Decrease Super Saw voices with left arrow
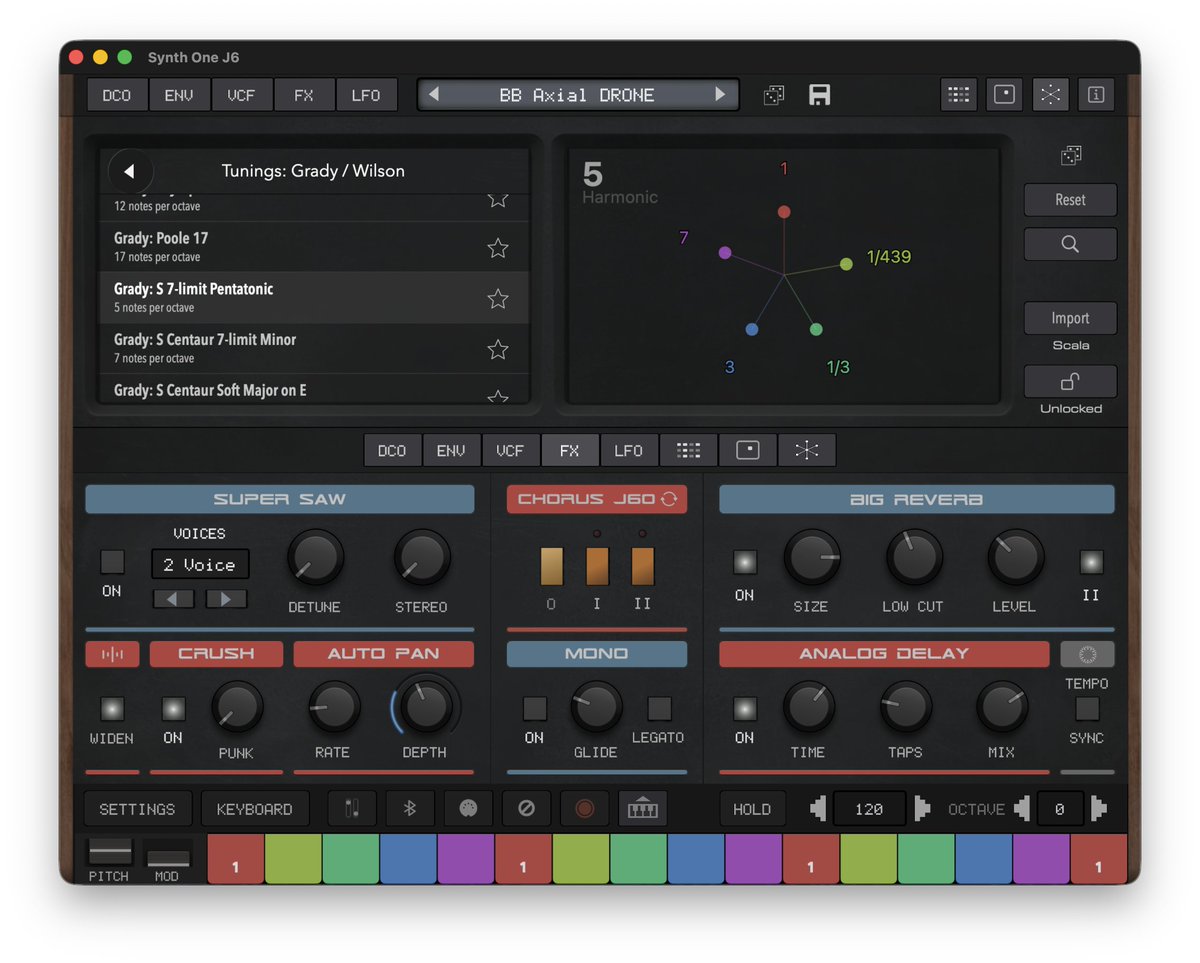Screen dimensions: 1200x963 (x=173, y=599)
